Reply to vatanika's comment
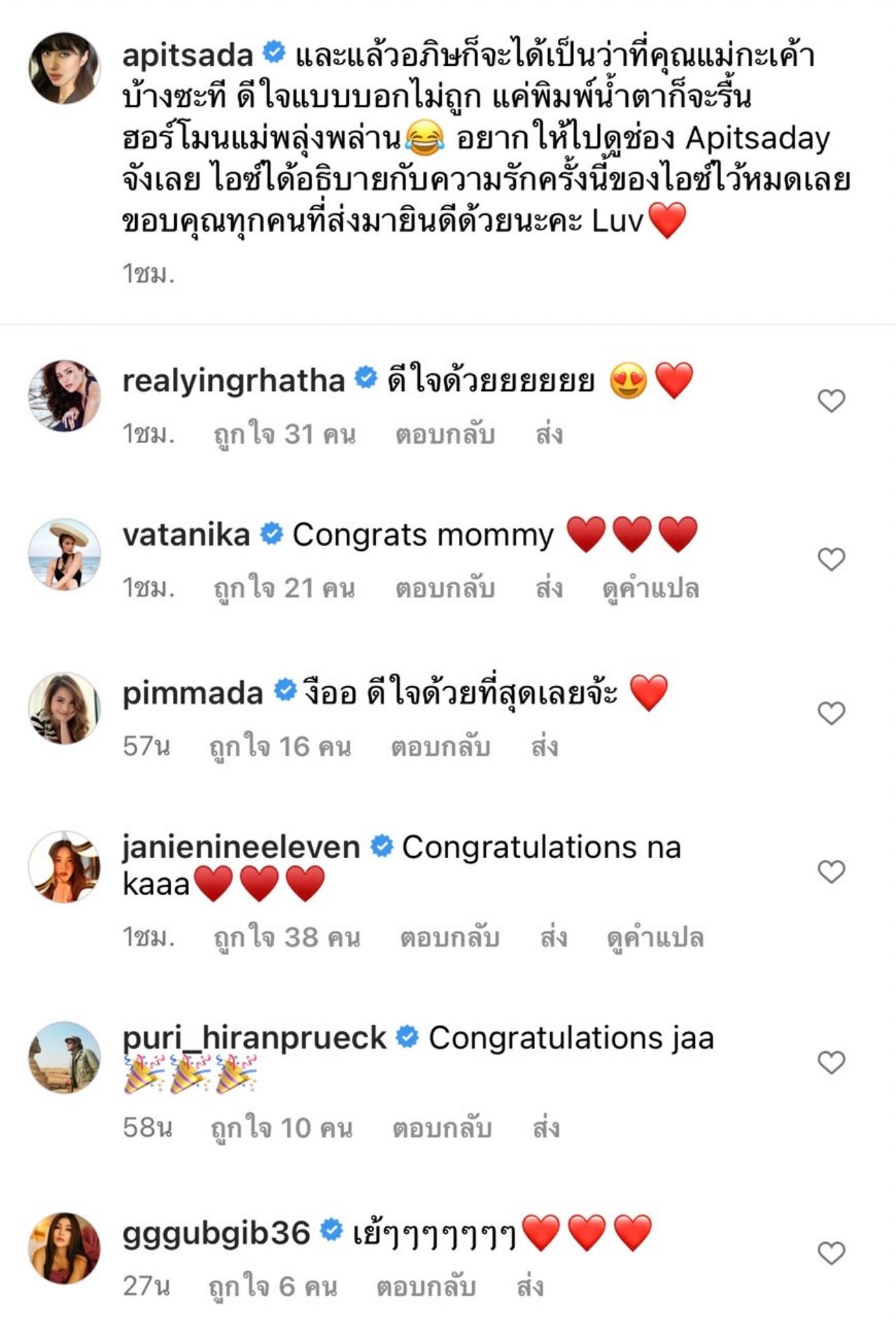Screen dimensions: 896x1339 click(445, 589)
